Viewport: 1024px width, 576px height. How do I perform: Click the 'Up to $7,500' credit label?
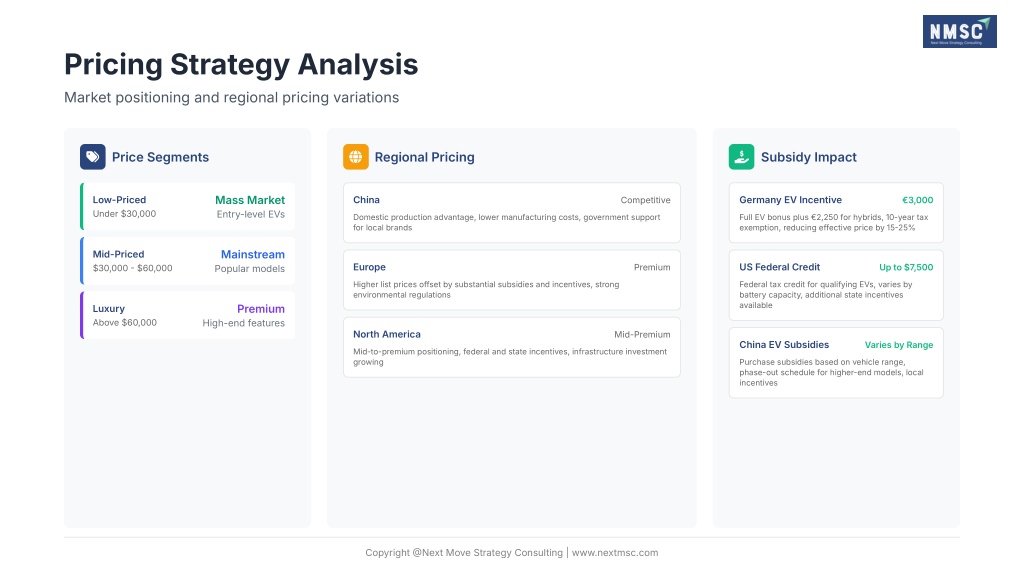(x=906, y=267)
